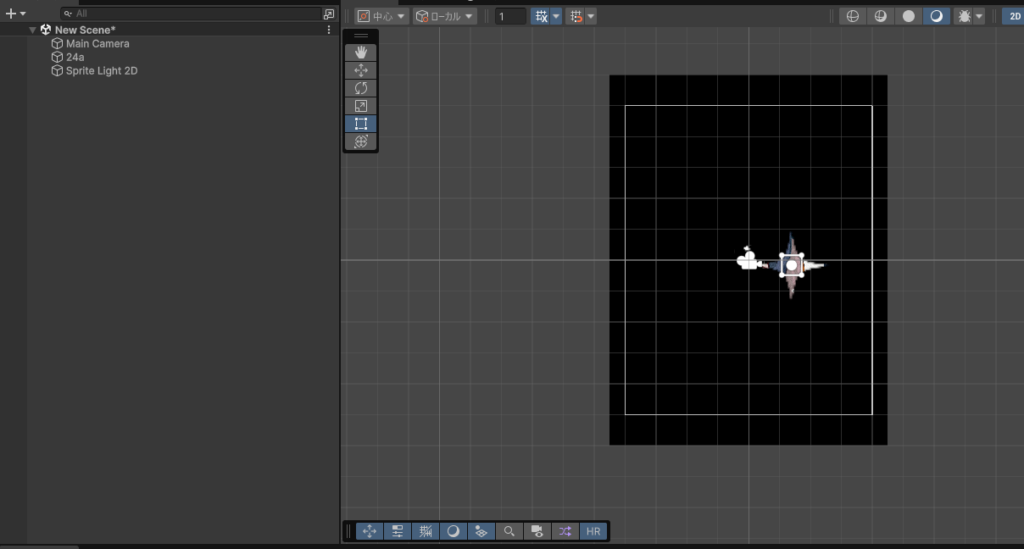
Task: Select Main Camera in the hierarchy
Action: point(97,44)
